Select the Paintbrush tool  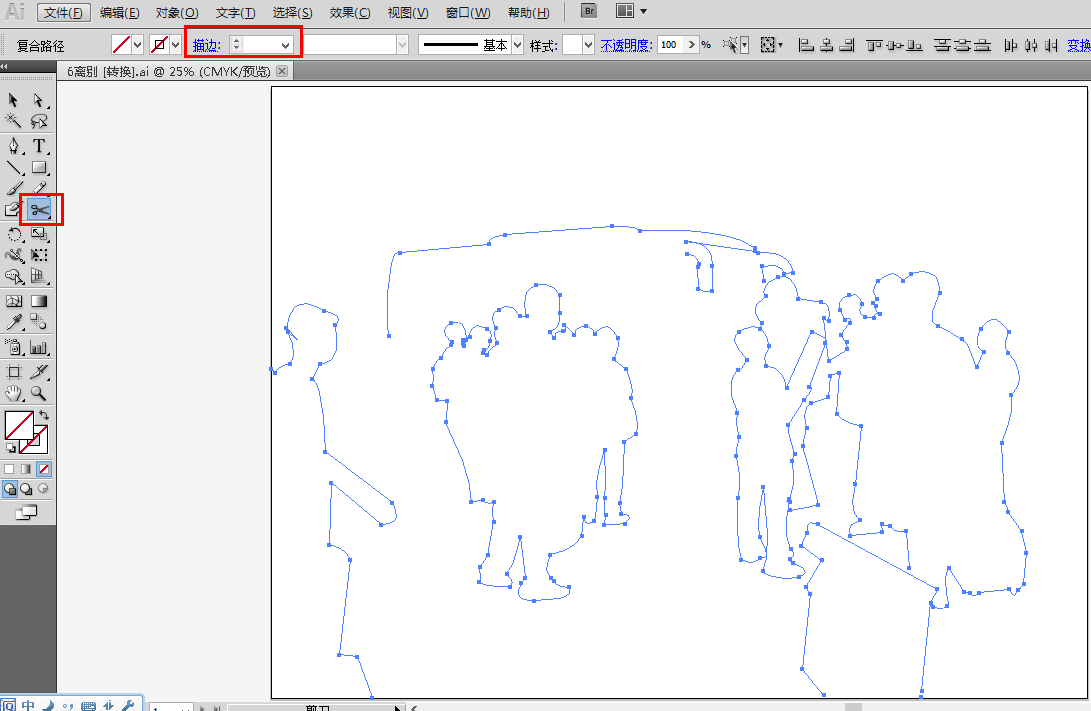(x=13, y=188)
